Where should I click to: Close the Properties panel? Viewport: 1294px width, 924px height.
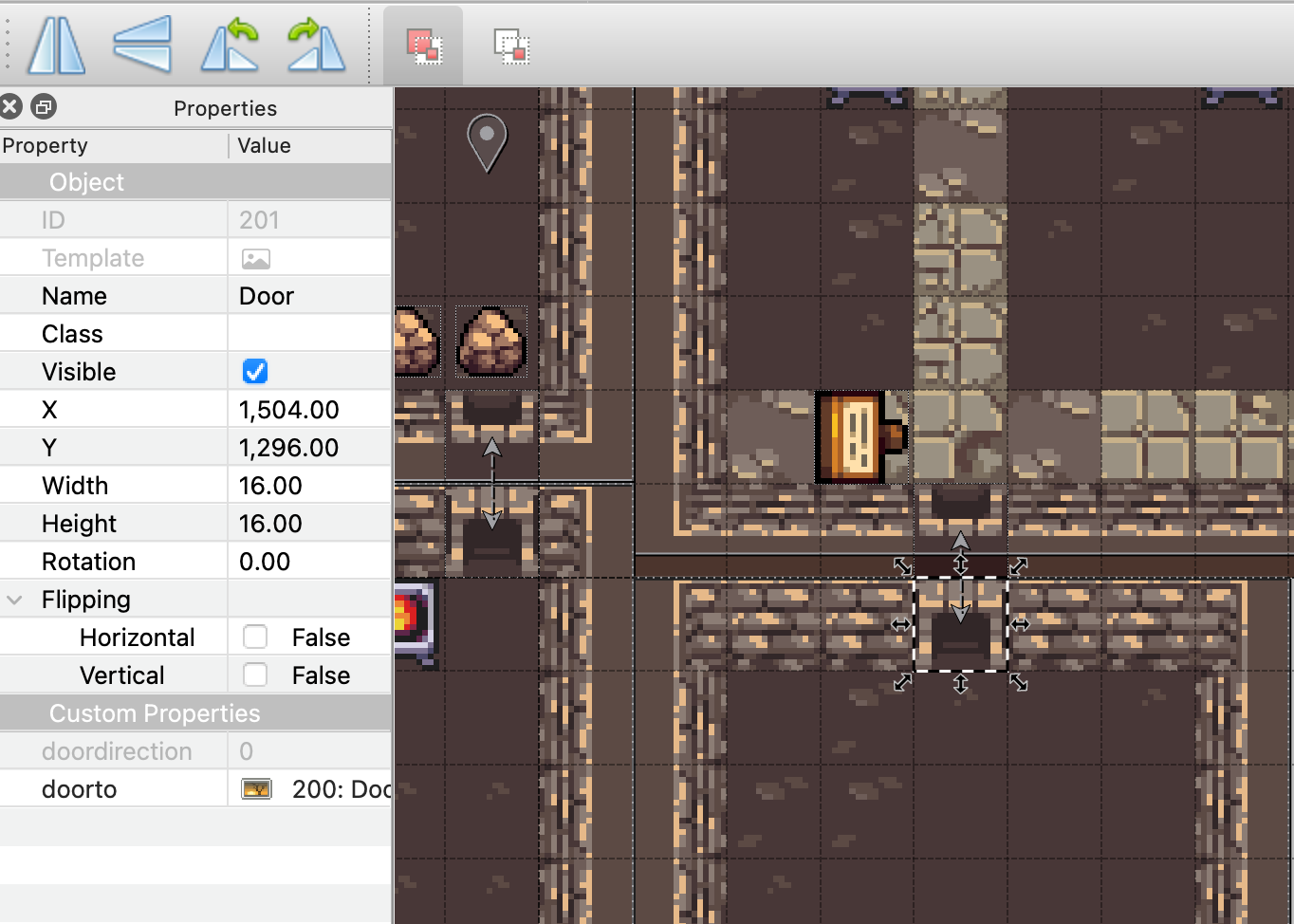point(11,107)
